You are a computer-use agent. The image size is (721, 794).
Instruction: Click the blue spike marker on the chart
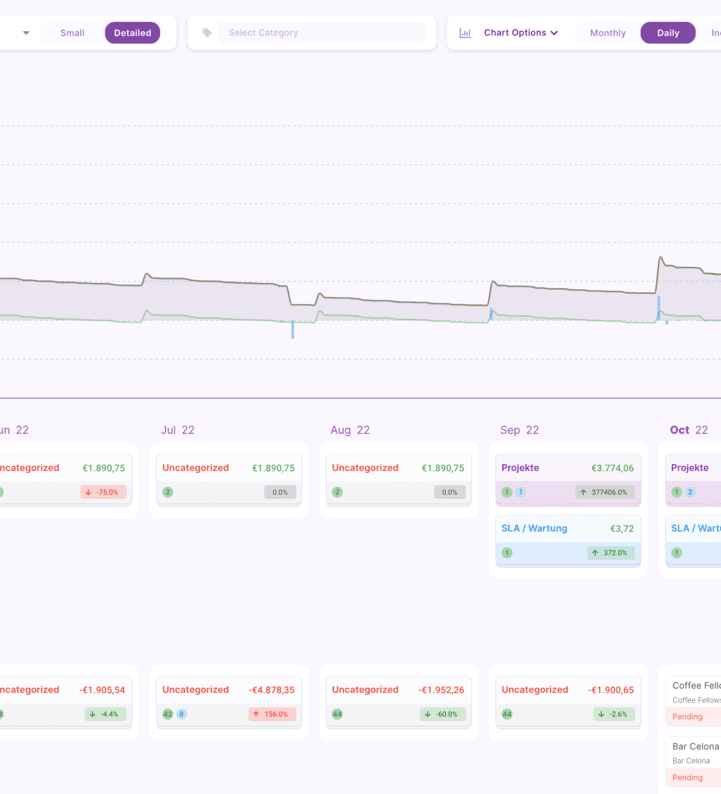(x=293, y=330)
